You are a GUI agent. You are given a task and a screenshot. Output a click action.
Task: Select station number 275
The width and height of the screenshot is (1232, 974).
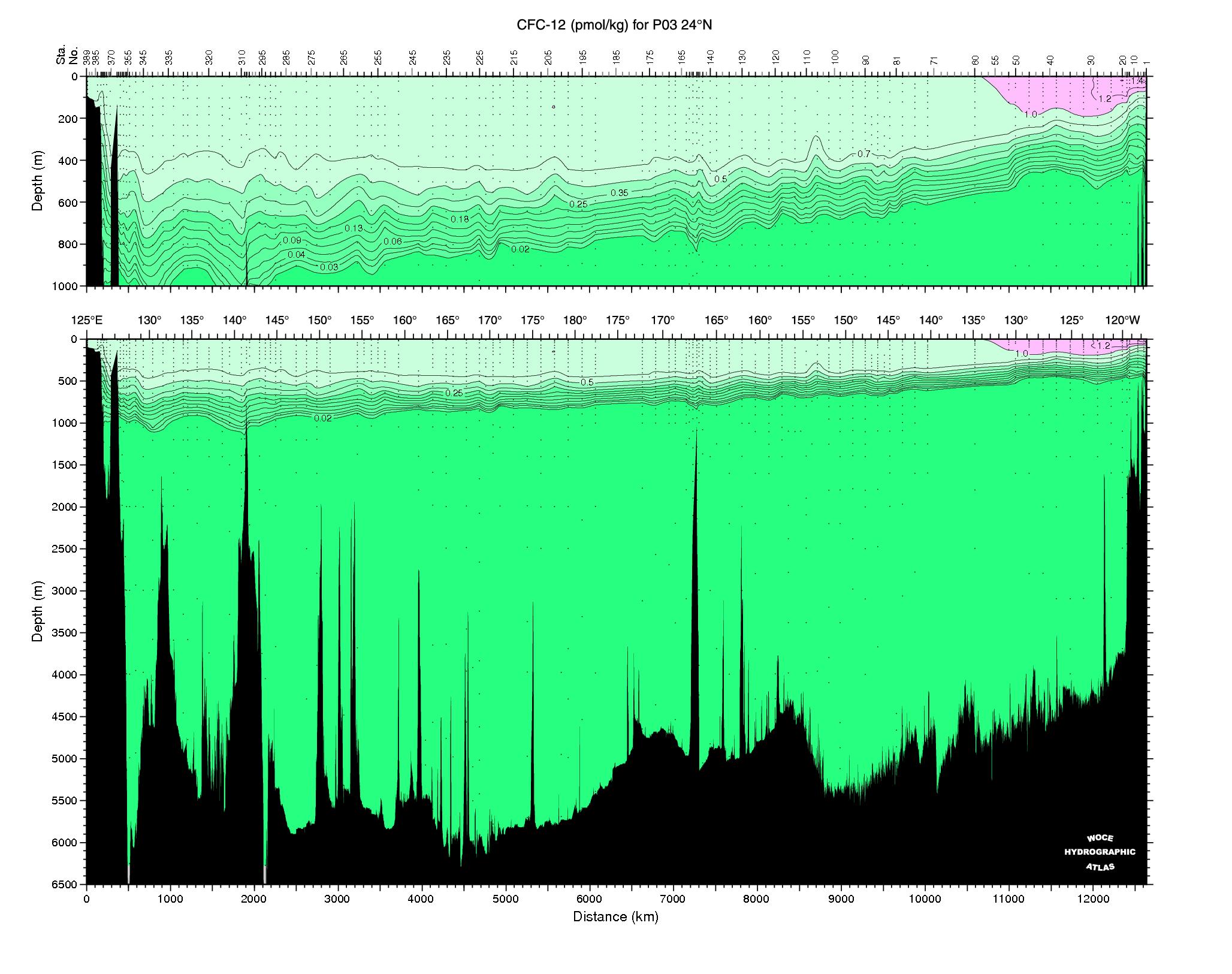tap(312, 58)
